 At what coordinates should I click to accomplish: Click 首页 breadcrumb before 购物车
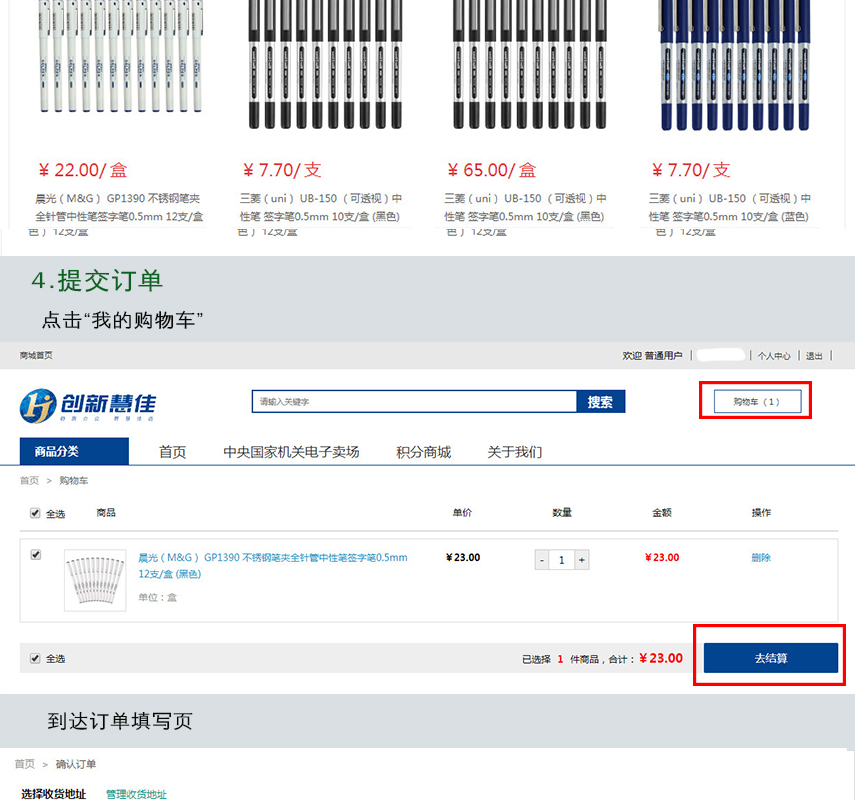[x=29, y=480]
